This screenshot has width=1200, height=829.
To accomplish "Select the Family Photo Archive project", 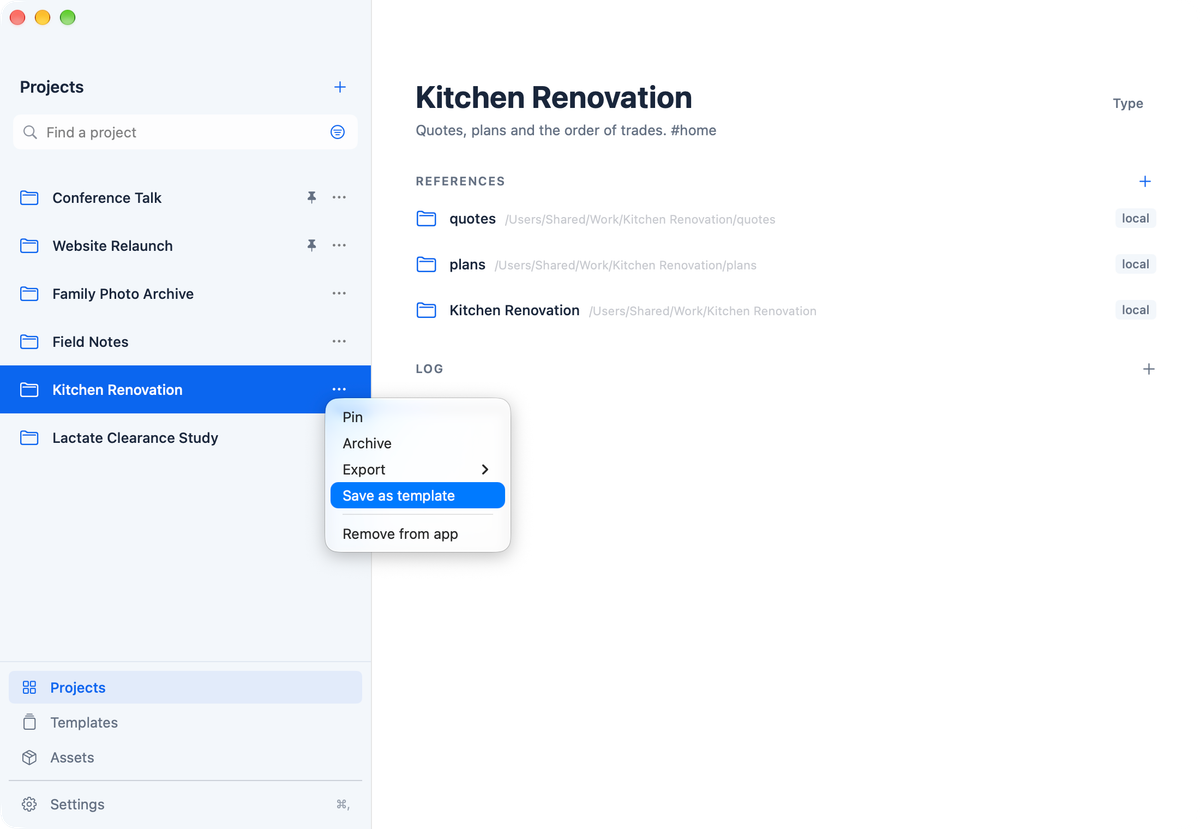I will tap(185, 294).
